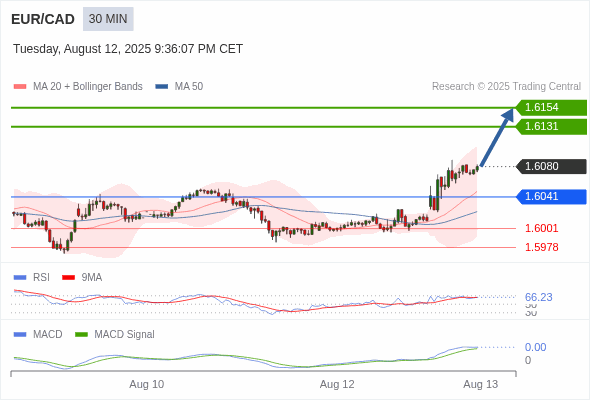
Task: Click the EUR/CAD pair title
Action: [x=43, y=19]
